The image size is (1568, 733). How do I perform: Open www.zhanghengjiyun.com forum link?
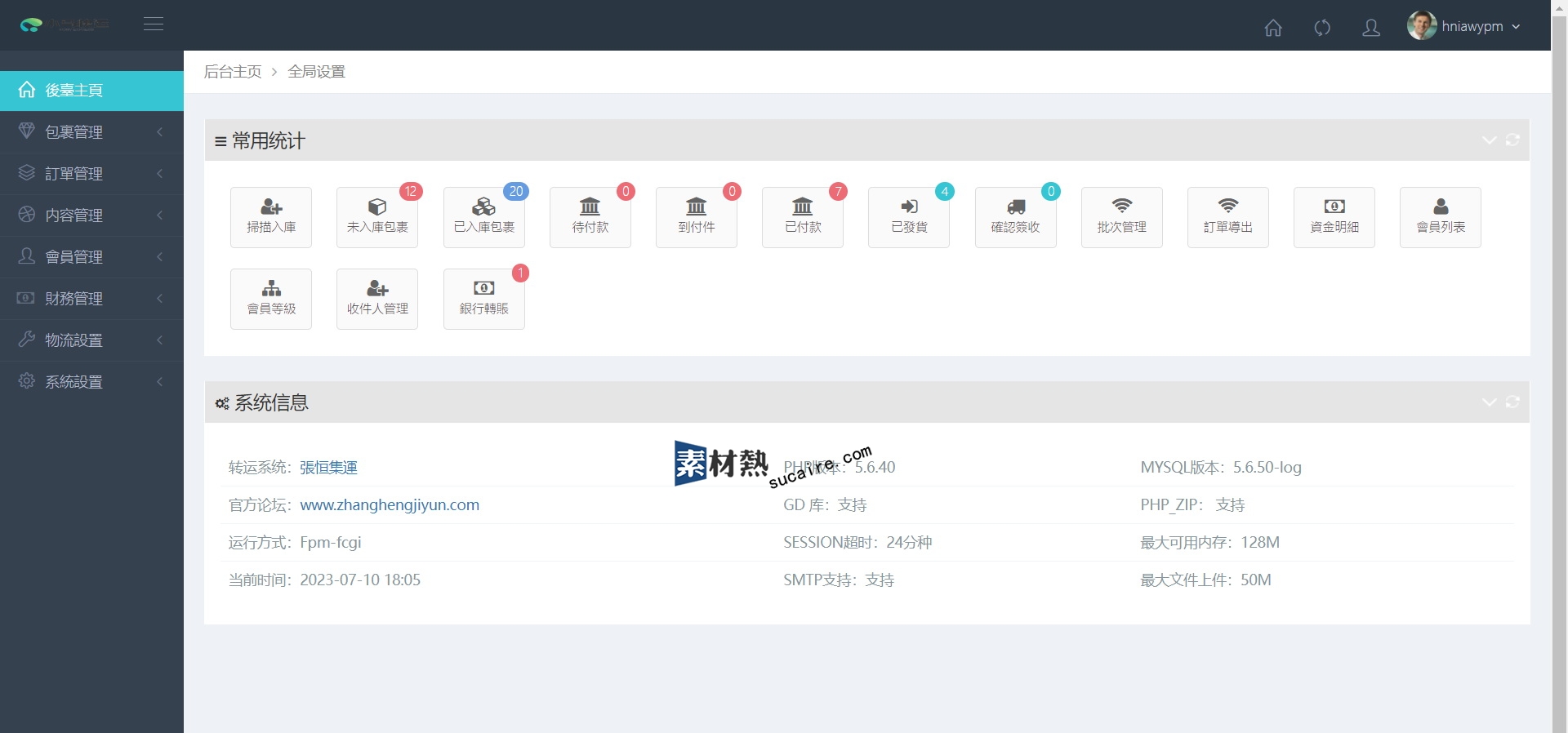tap(390, 505)
